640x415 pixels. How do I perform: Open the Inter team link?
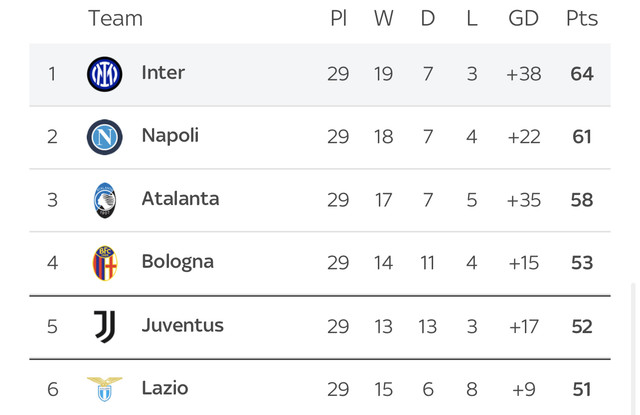[163, 73]
